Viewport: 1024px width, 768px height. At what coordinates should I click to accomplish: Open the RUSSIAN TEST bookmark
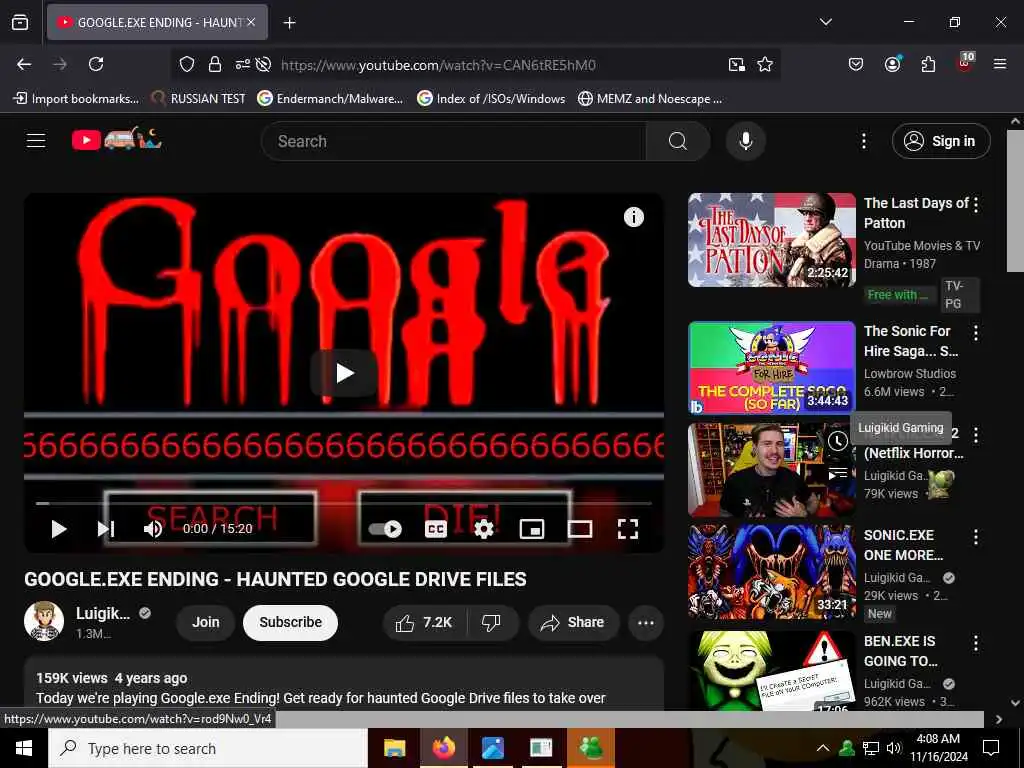199,99
